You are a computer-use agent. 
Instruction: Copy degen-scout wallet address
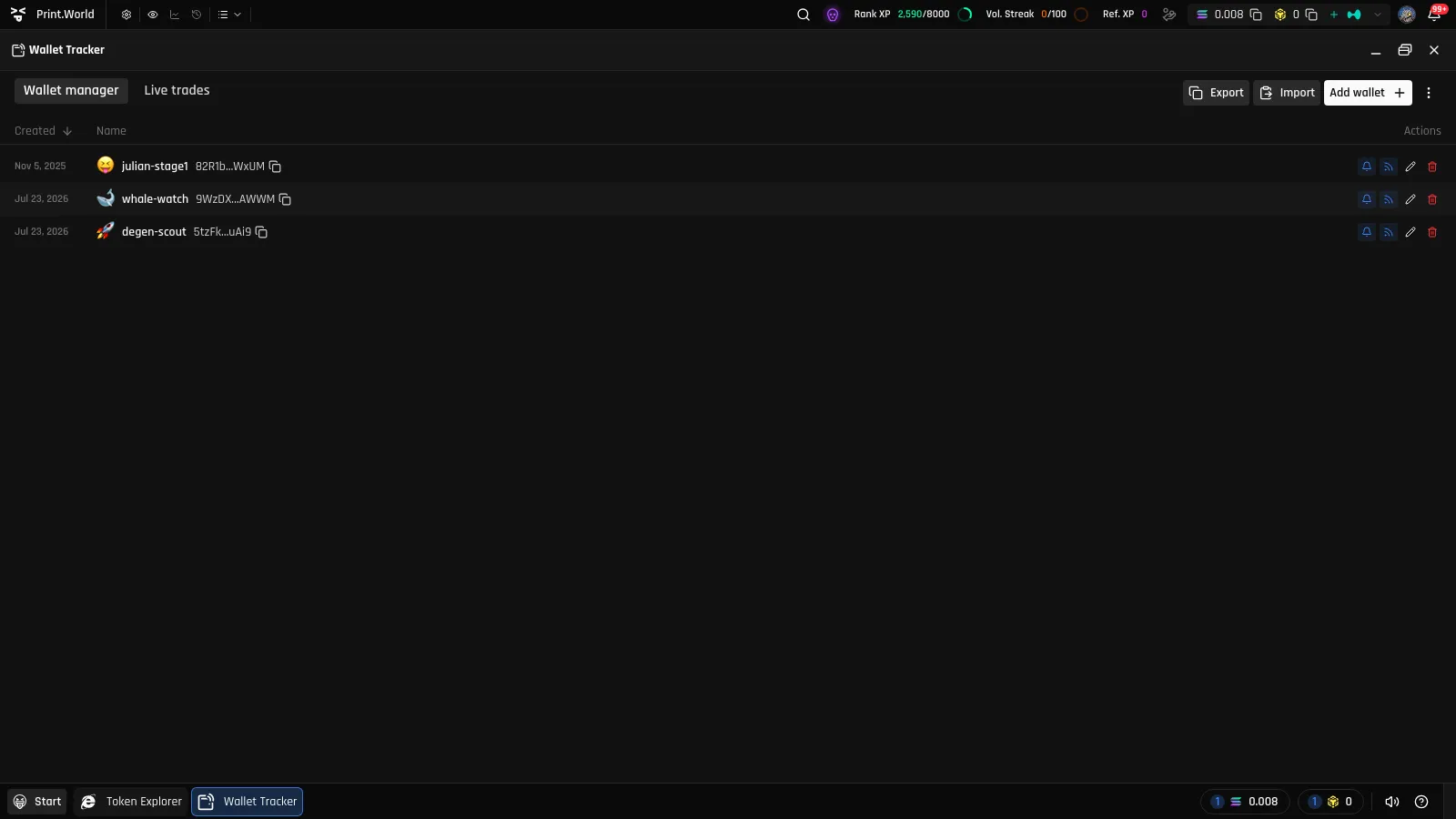(x=261, y=232)
